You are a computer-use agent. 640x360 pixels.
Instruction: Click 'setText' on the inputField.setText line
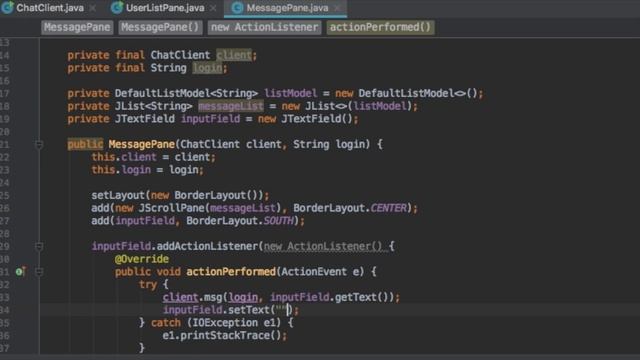(x=249, y=310)
